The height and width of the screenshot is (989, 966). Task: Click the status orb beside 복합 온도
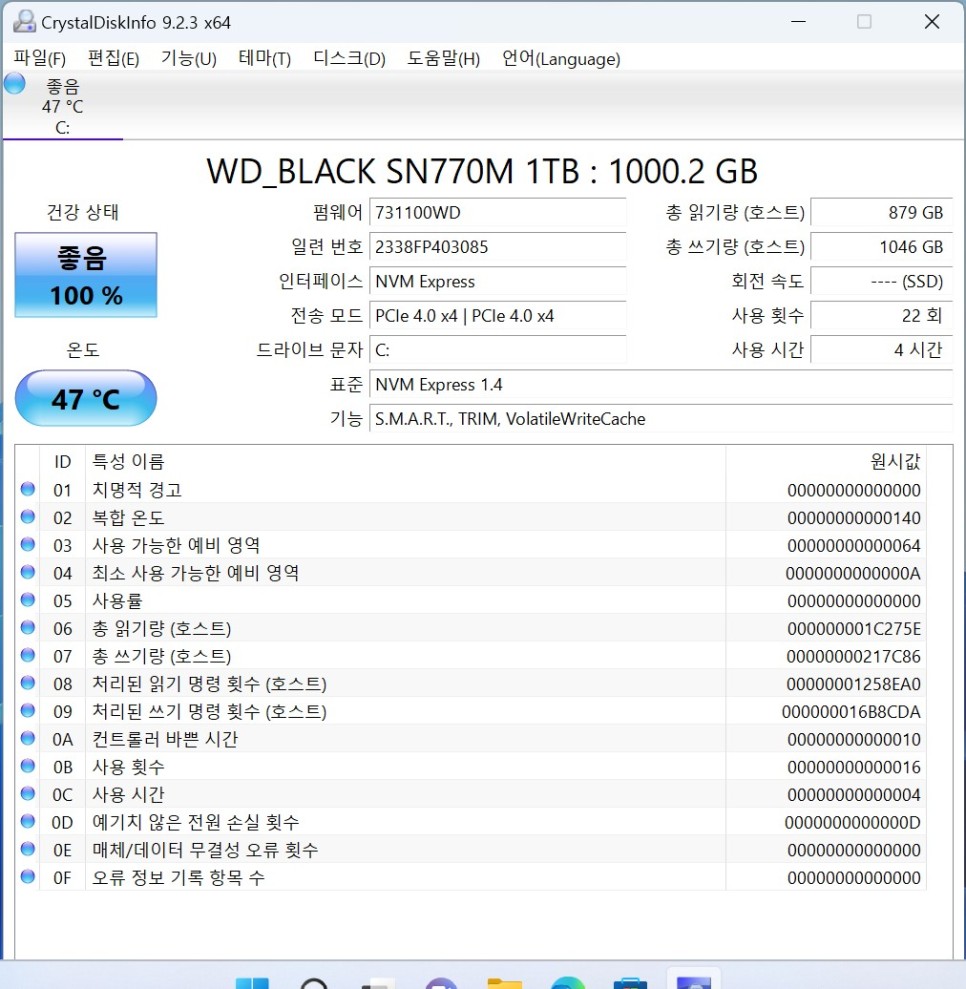pos(28,518)
